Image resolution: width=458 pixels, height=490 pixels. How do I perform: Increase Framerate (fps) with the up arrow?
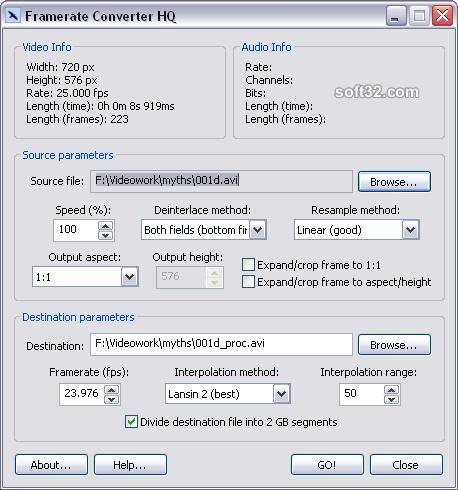(112, 390)
